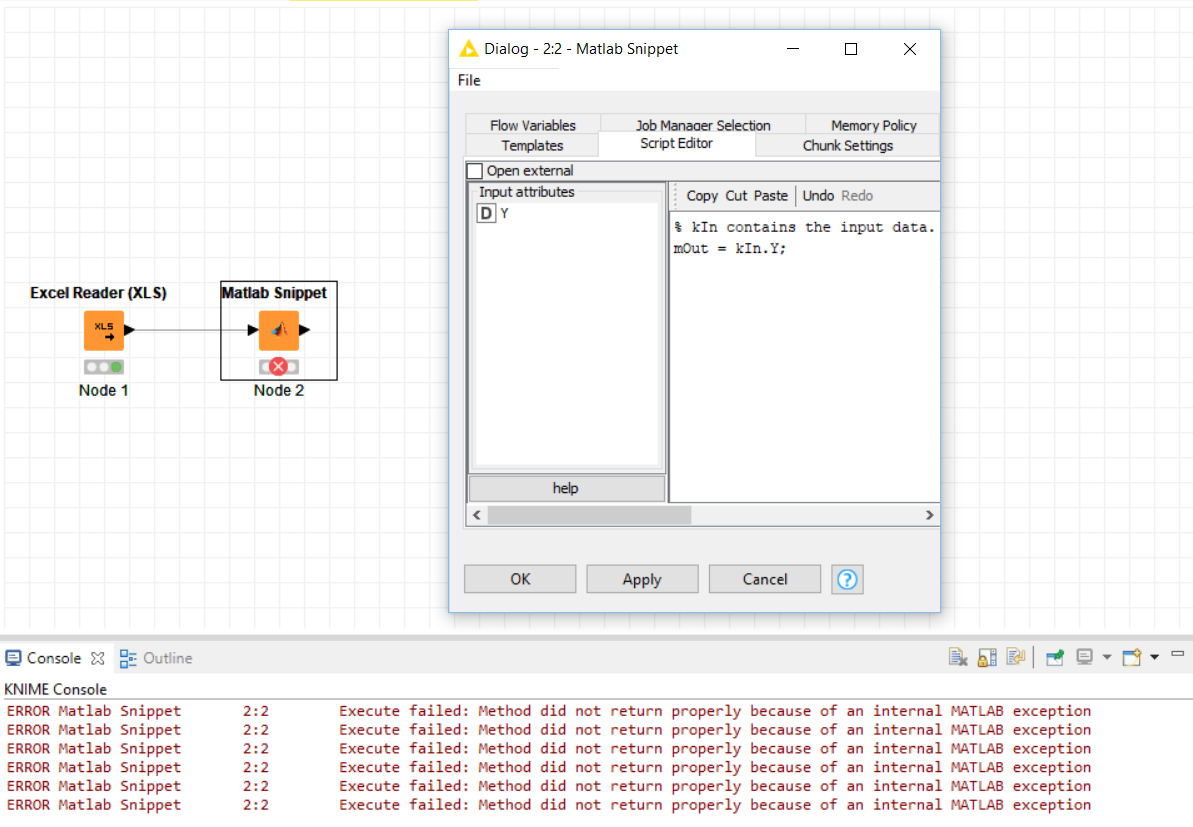Click in script line mOut = kIn.Y
The height and width of the screenshot is (827, 1193).
pyautogui.click(x=730, y=249)
